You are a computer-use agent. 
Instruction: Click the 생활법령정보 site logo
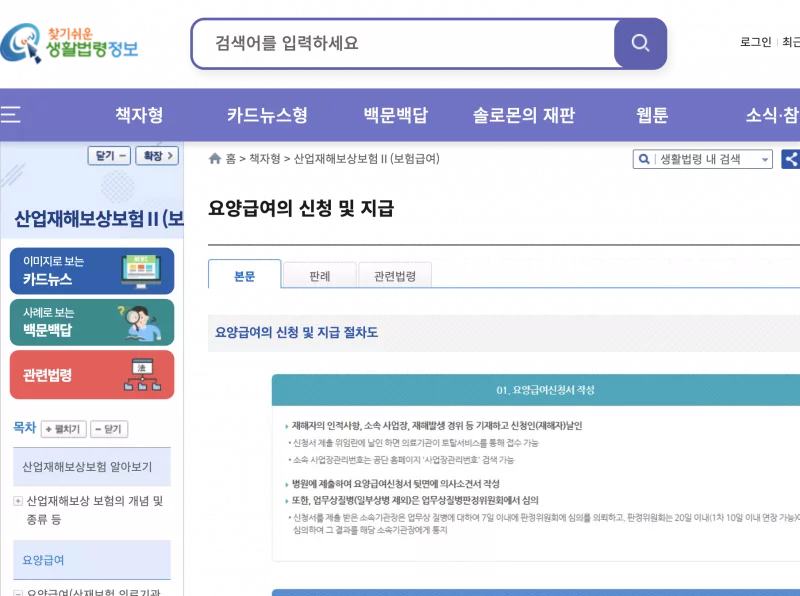click(x=69, y=43)
